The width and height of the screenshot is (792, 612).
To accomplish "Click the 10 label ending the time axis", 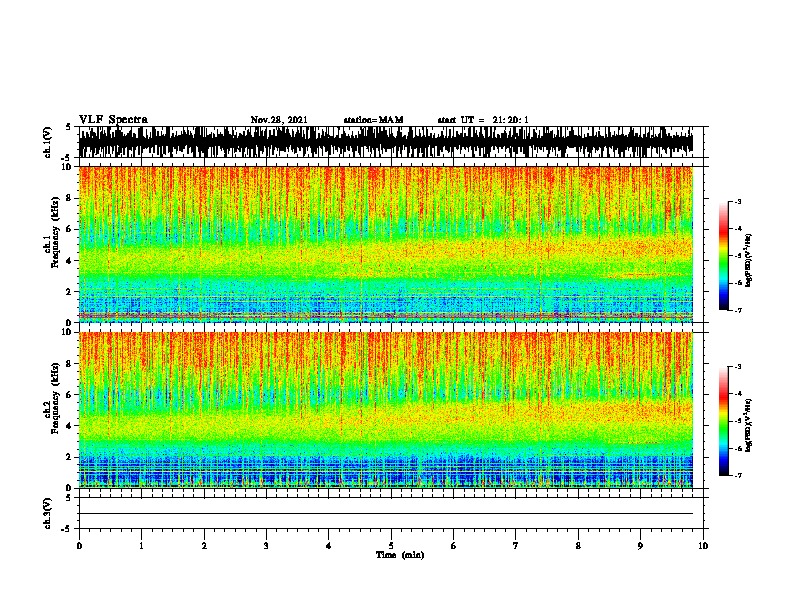I will [703, 546].
